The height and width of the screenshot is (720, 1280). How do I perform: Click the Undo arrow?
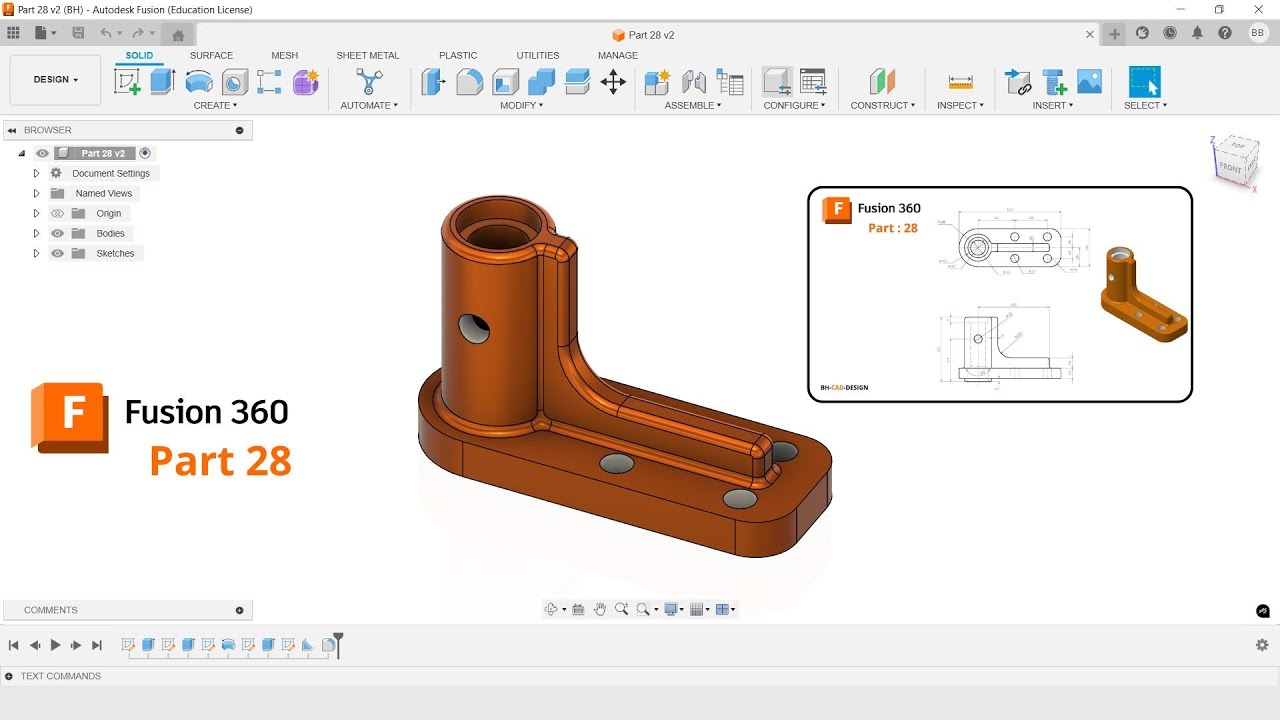pos(105,33)
